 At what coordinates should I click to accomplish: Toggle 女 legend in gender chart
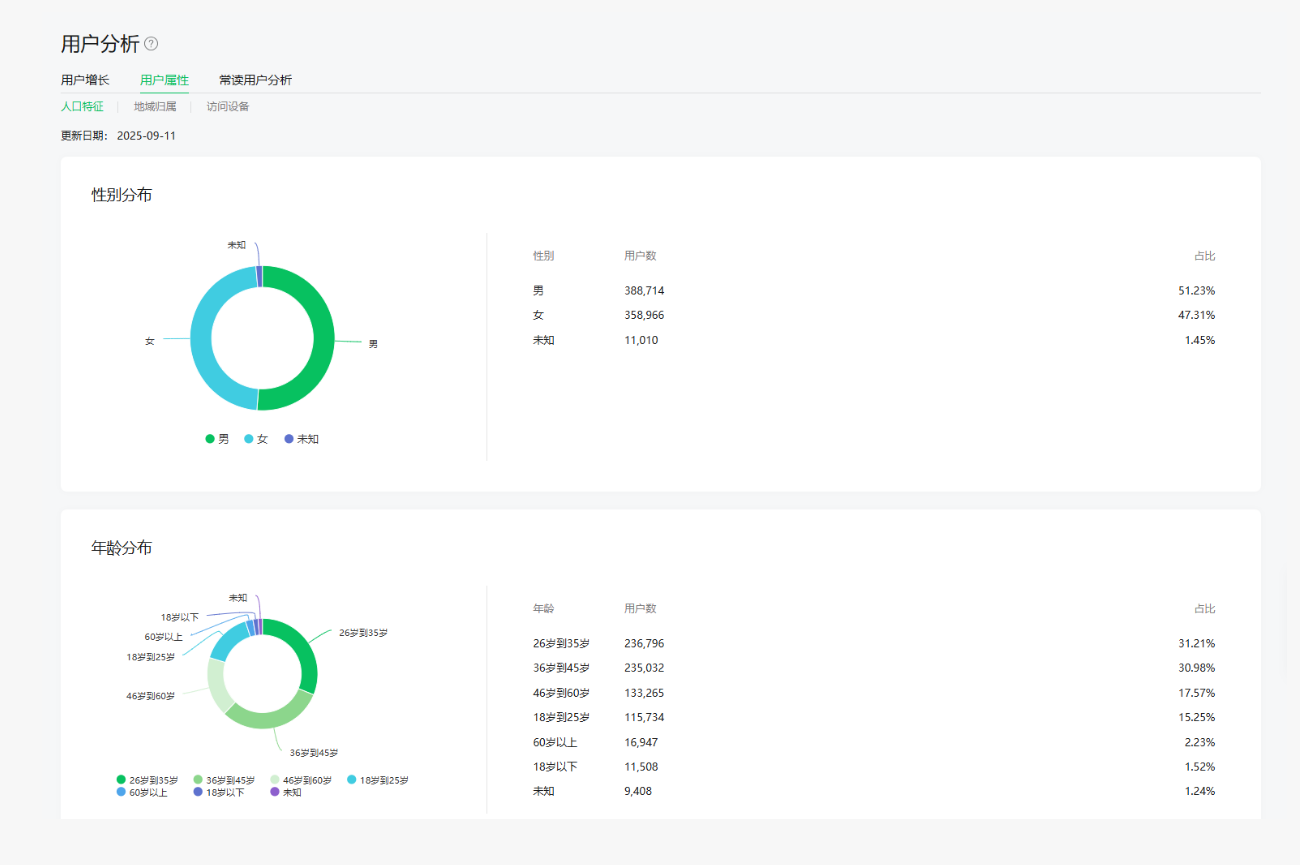pos(256,439)
